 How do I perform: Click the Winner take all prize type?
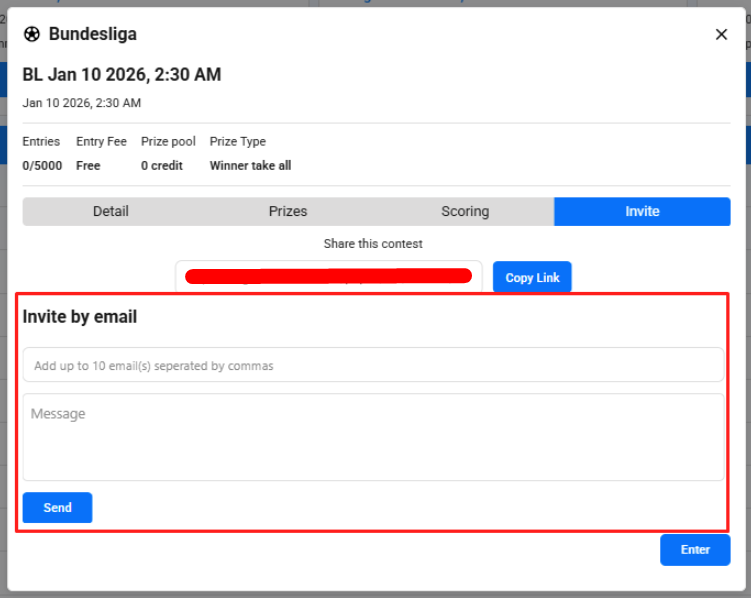250,166
